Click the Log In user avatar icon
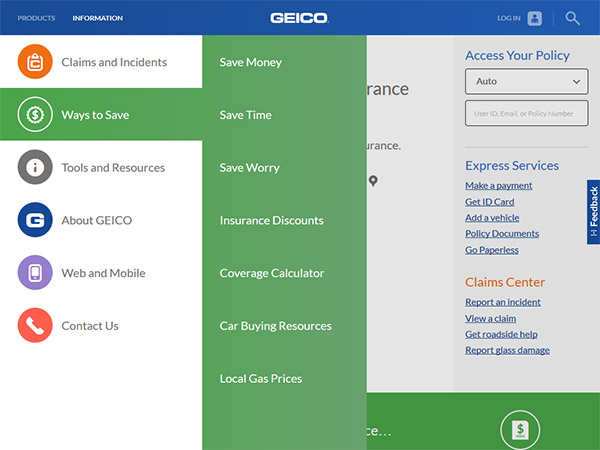 [x=535, y=18]
